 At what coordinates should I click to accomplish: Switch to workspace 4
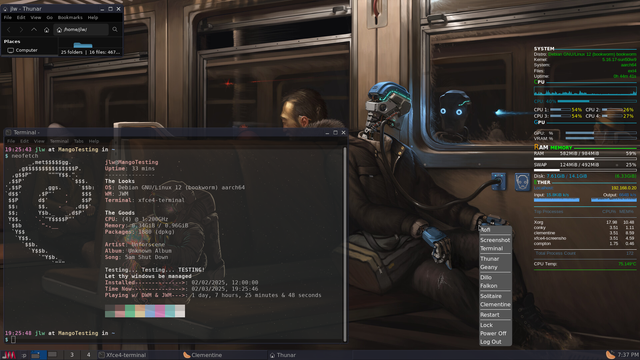[x=88, y=355]
